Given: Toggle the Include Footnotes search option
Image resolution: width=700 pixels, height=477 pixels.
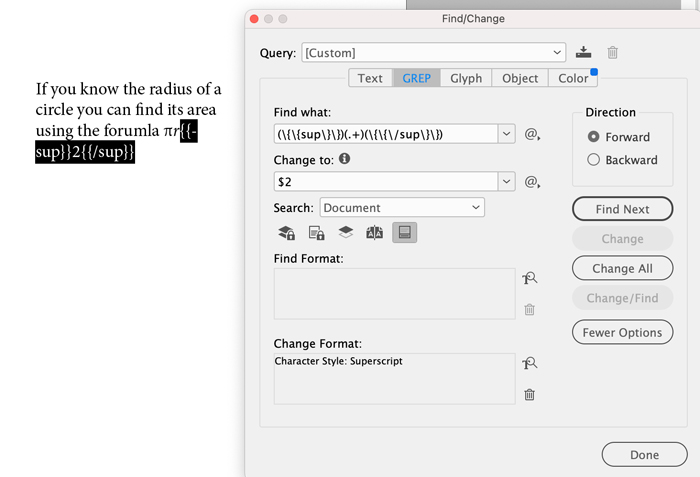Looking at the screenshot, I should coord(405,233).
